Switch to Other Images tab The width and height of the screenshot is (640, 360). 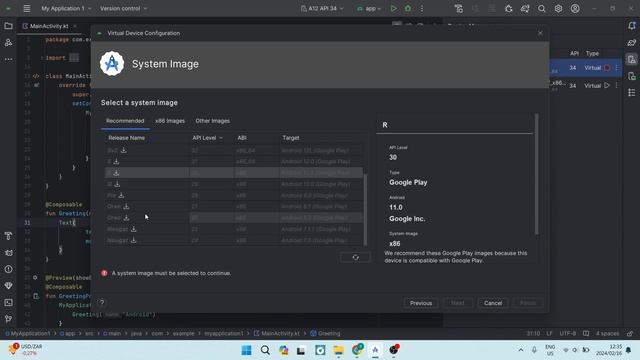tap(212, 121)
